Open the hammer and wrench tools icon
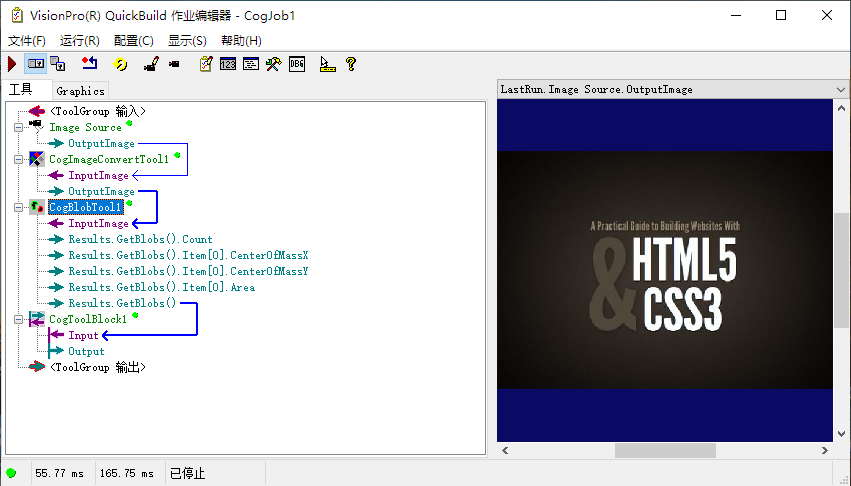 pos(274,64)
